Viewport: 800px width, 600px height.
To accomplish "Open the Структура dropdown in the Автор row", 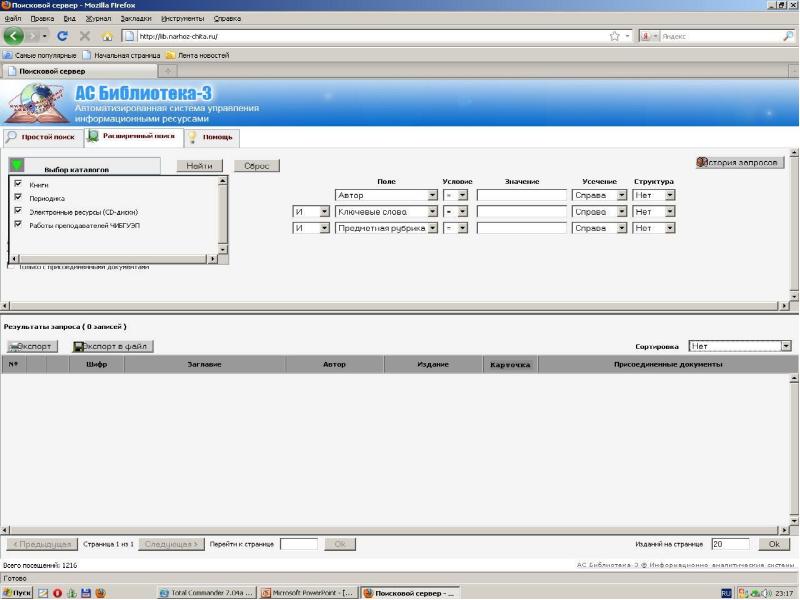I will click(654, 195).
